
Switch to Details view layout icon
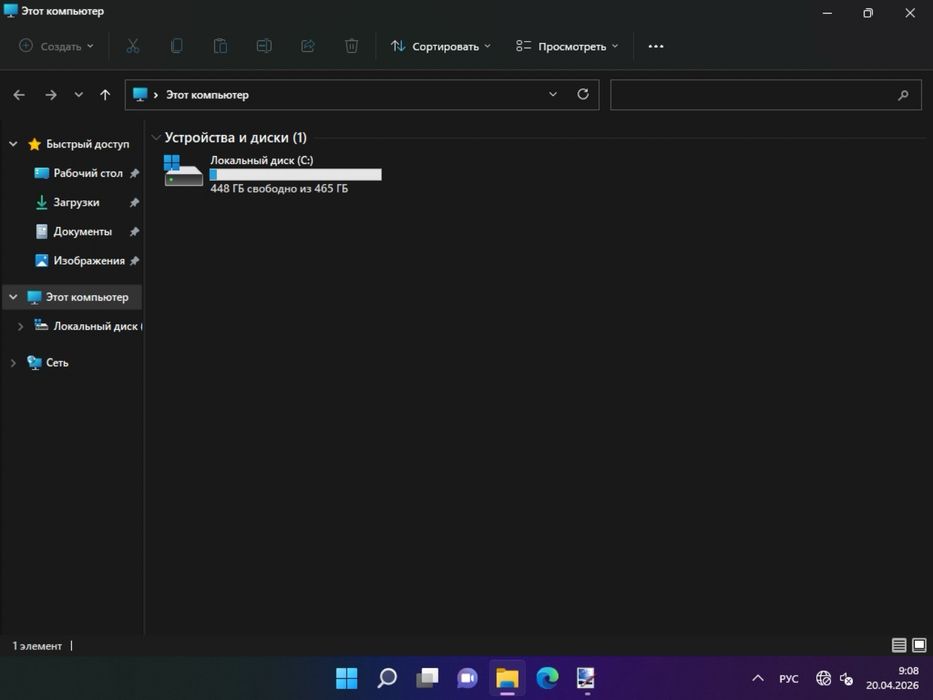click(x=899, y=646)
